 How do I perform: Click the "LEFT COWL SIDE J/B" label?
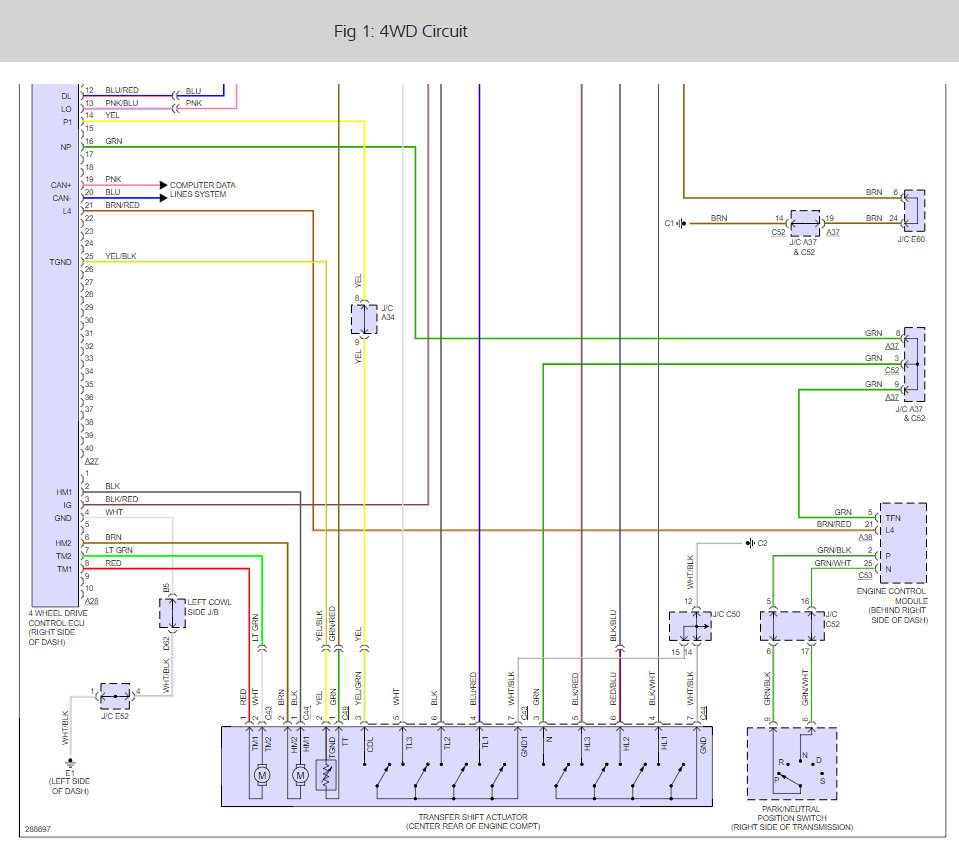[209, 607]
